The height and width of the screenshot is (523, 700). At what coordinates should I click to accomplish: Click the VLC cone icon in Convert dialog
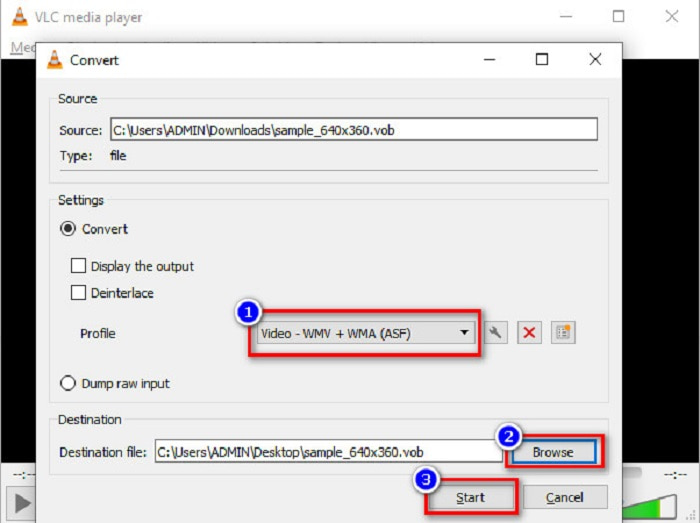[x=55, y=60]
